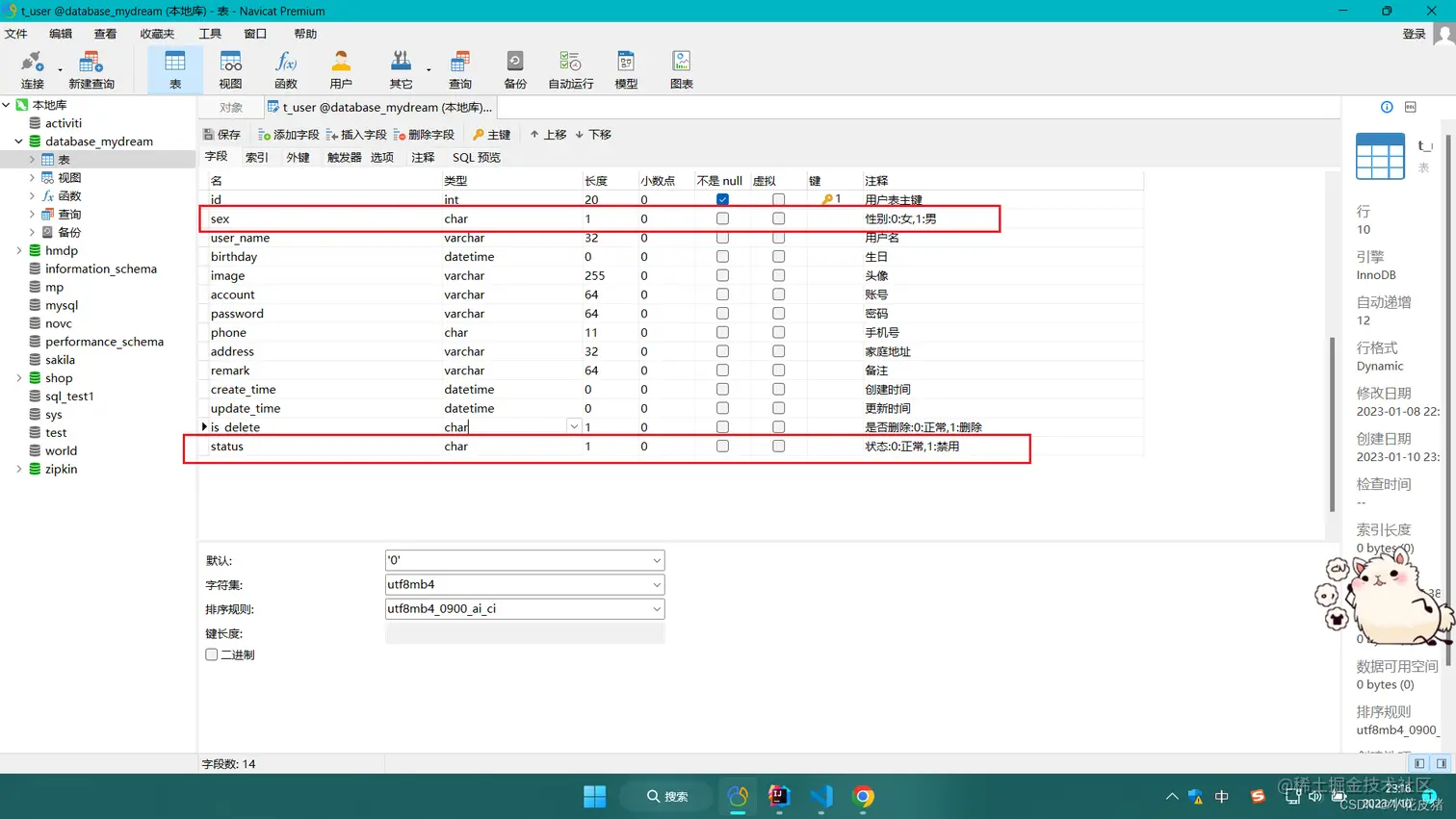This screenshot has height=819, width=1456.
Task: Expand the hmdp database node
Action: [x=19, y=251]
